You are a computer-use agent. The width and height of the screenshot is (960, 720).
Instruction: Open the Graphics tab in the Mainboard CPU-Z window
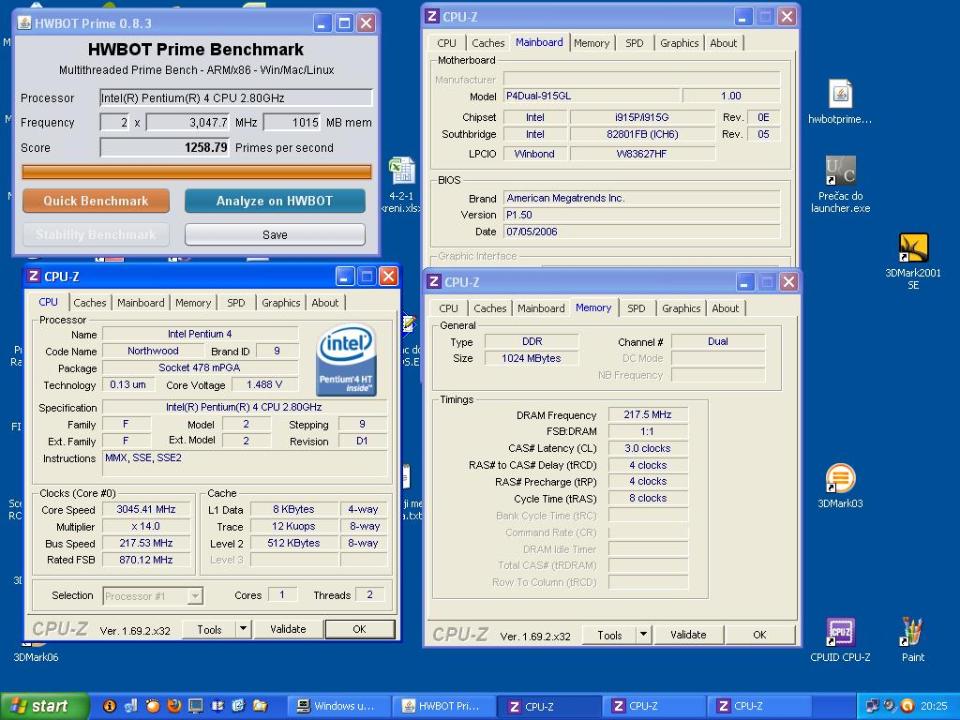click(679, 43)
